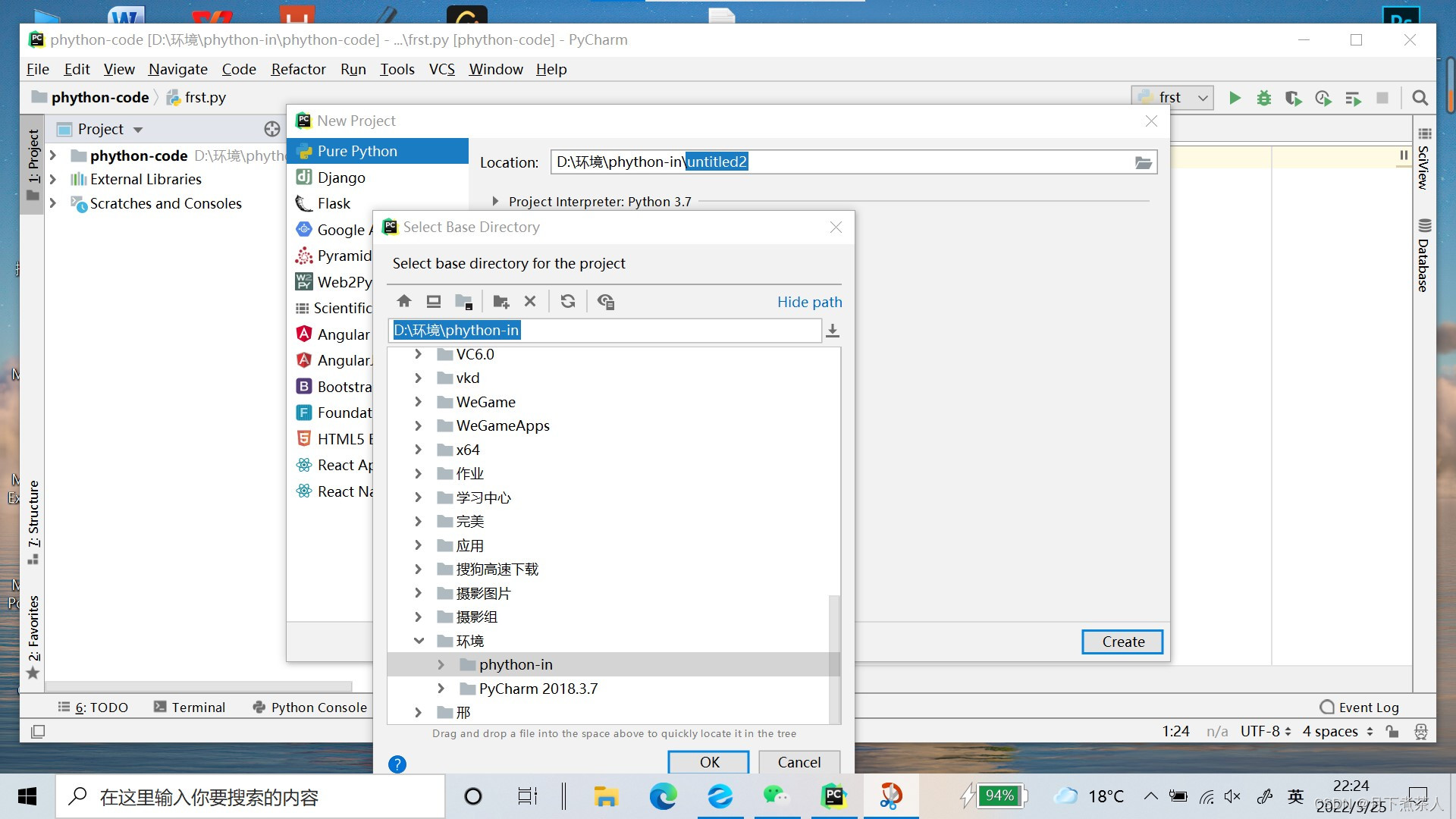Screen dimensions: 1456x819
Task: Click Cancel in Select Base Directory
Action: point(799,762)
